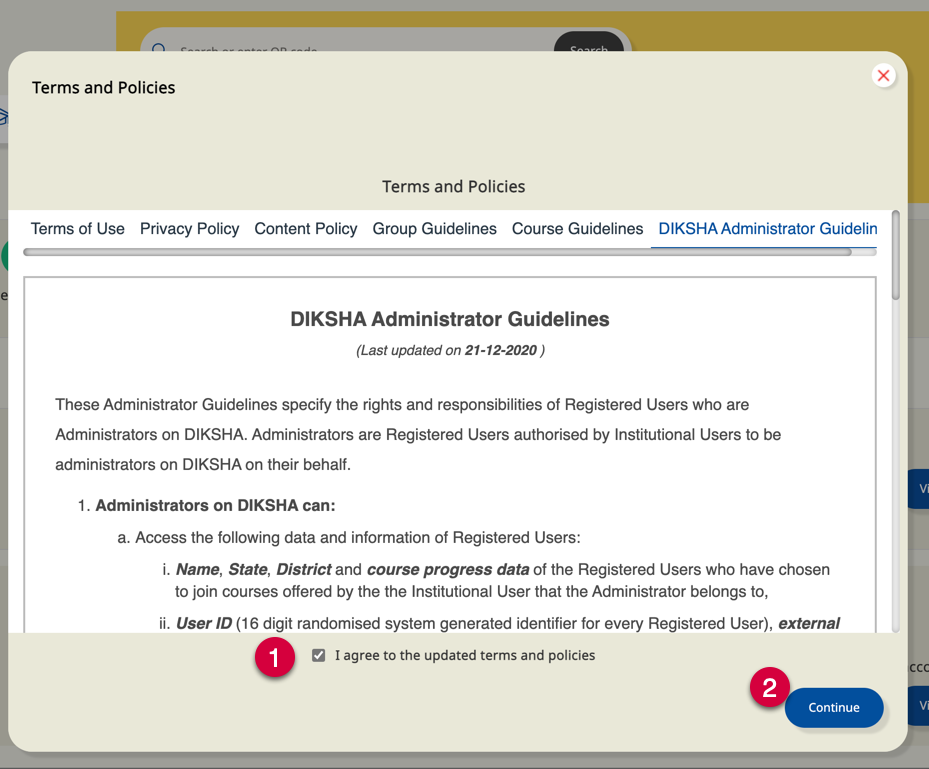Screen dimensions: 929x769
Task: Click the vertical scrollbar of the policy panel
Action: tap(895, 256)
